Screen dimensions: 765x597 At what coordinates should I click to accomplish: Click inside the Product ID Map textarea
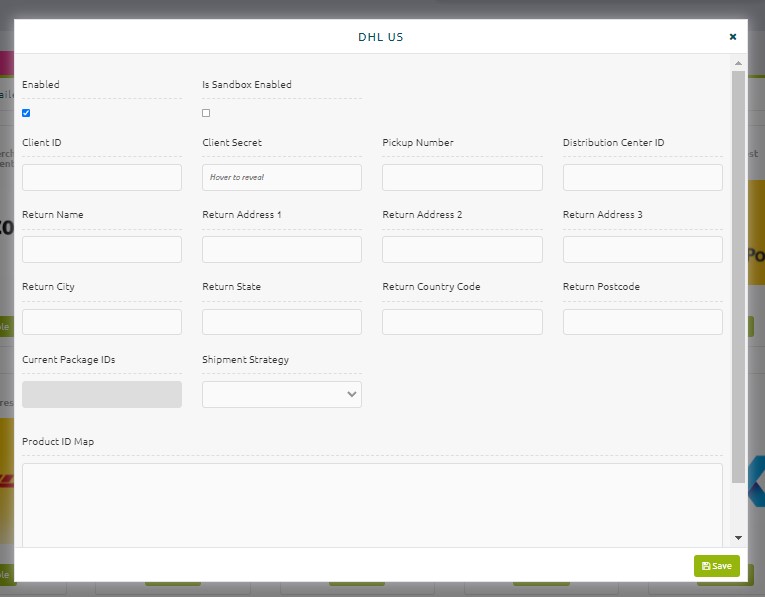pos(372,505)
